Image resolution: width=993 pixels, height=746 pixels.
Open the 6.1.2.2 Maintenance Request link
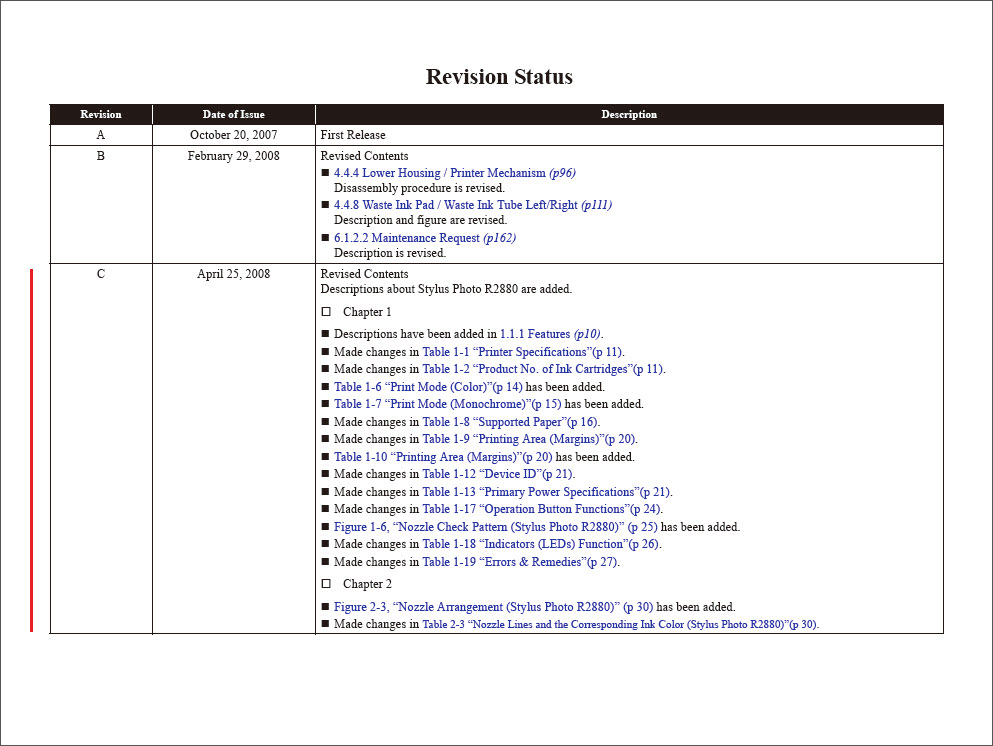tap(424, 238)
